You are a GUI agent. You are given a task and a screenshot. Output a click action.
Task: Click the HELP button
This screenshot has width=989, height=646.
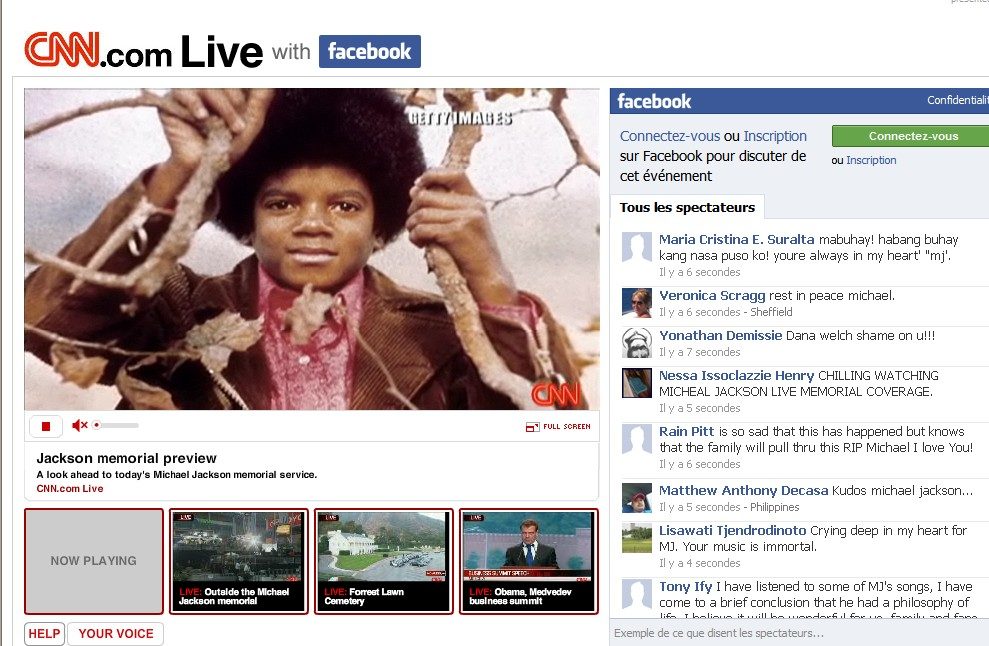pyautogui.click(x=44, y=633)
